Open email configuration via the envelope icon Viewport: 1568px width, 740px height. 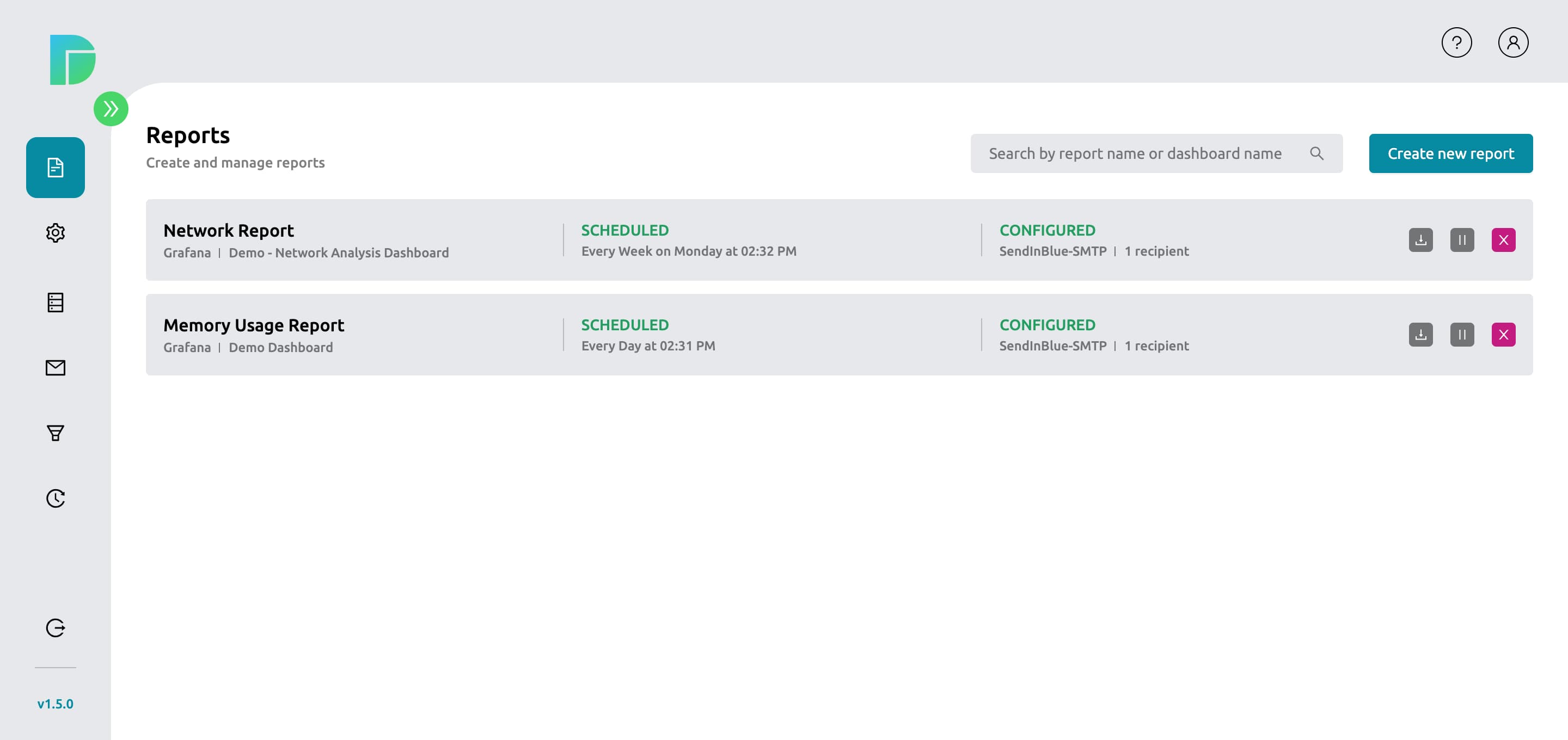click(x=56, y=368)
